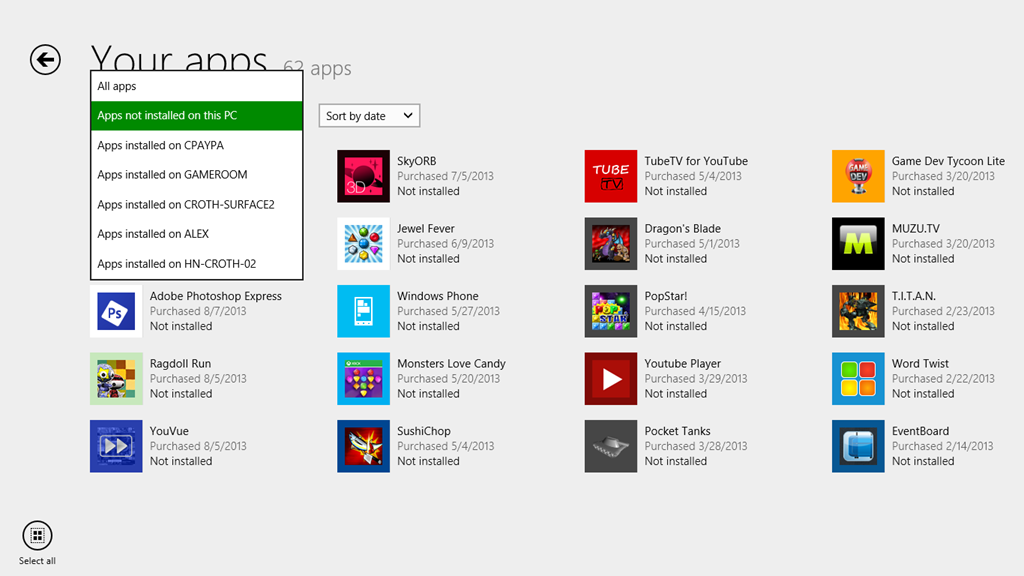This screenshot has height=576, width=1024.
Task: Click the EventBoard title text
Action: coord(920,431)
